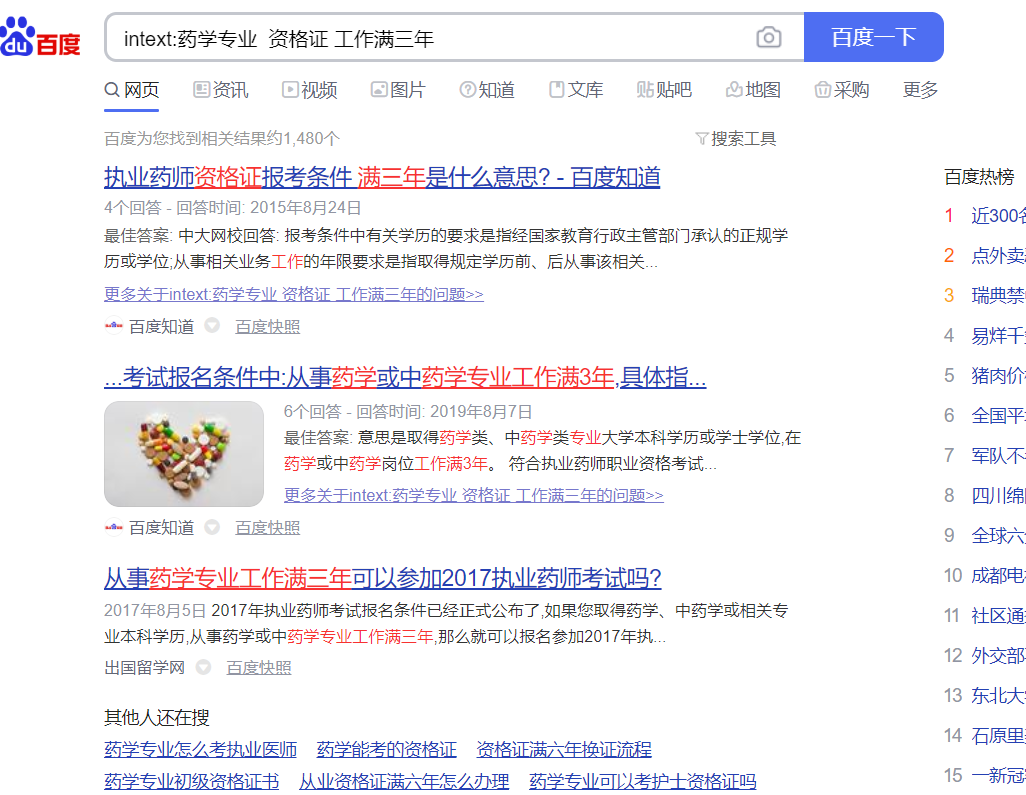Open result 从事药学专业工作满三年可以参加2017执业药师考试吗
Viewport: 1026px width, 795px height.
[383, 578]
